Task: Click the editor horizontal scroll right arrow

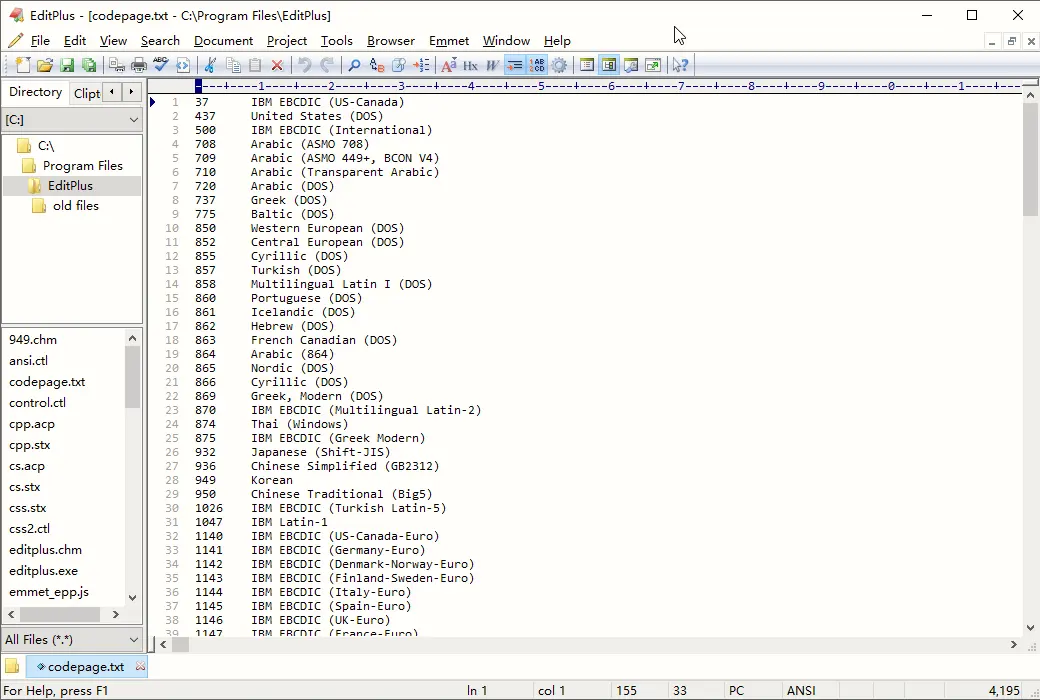Action: [1013, 644]
